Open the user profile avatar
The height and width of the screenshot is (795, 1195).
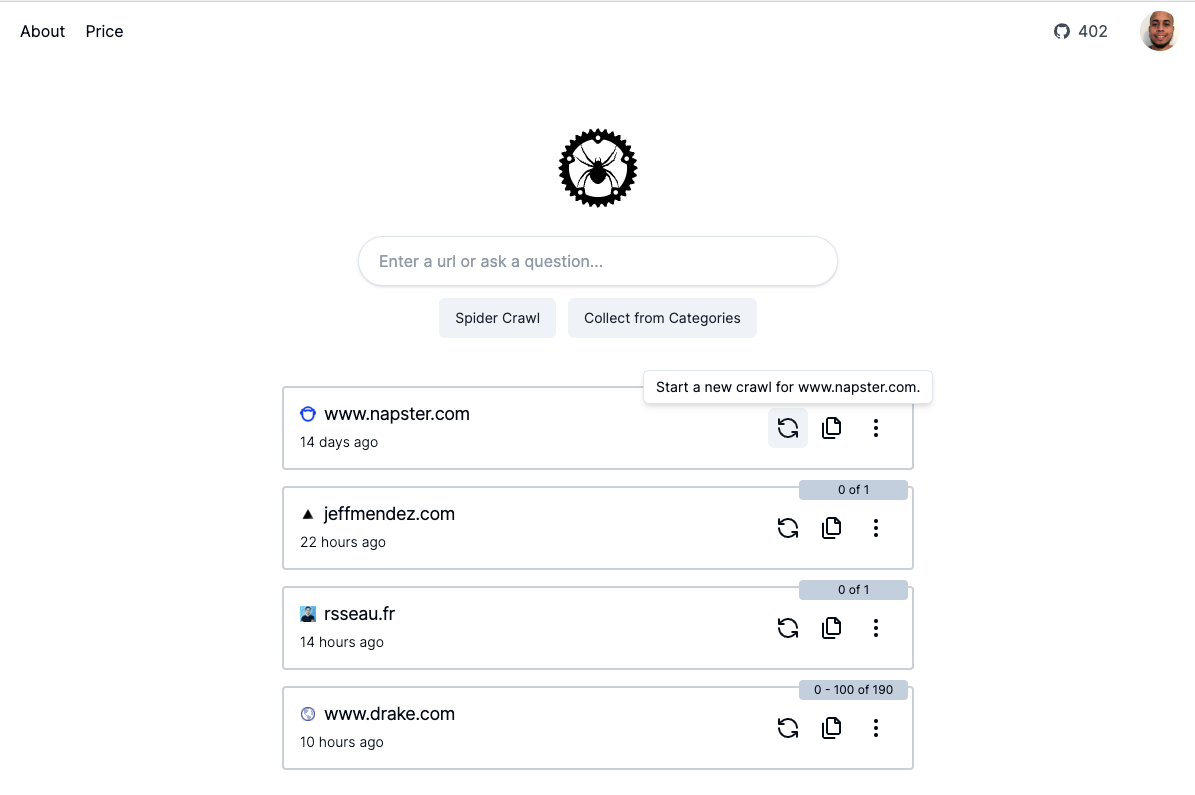pyautogui.click(x=1159, y=31)
